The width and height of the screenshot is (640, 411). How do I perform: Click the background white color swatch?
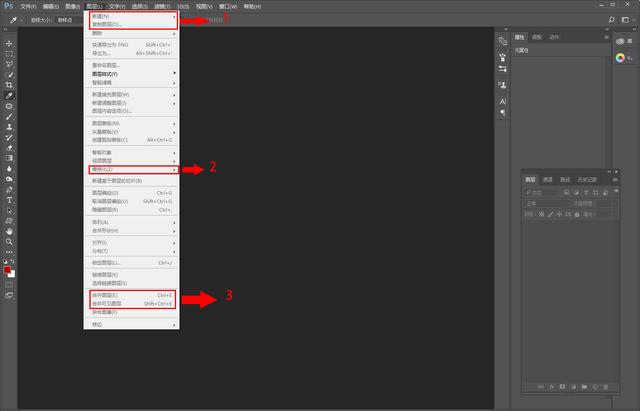pyautogui.click(x=13, y=275)
